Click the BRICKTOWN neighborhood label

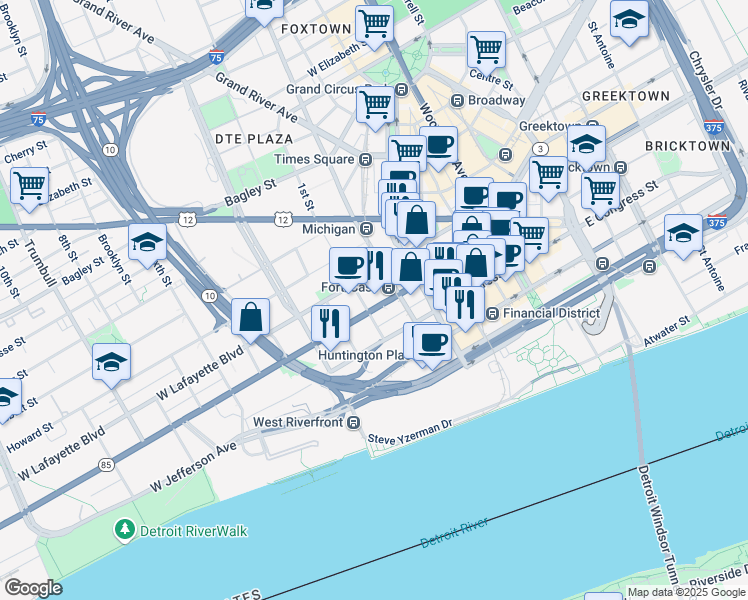(x=687, y=146)
